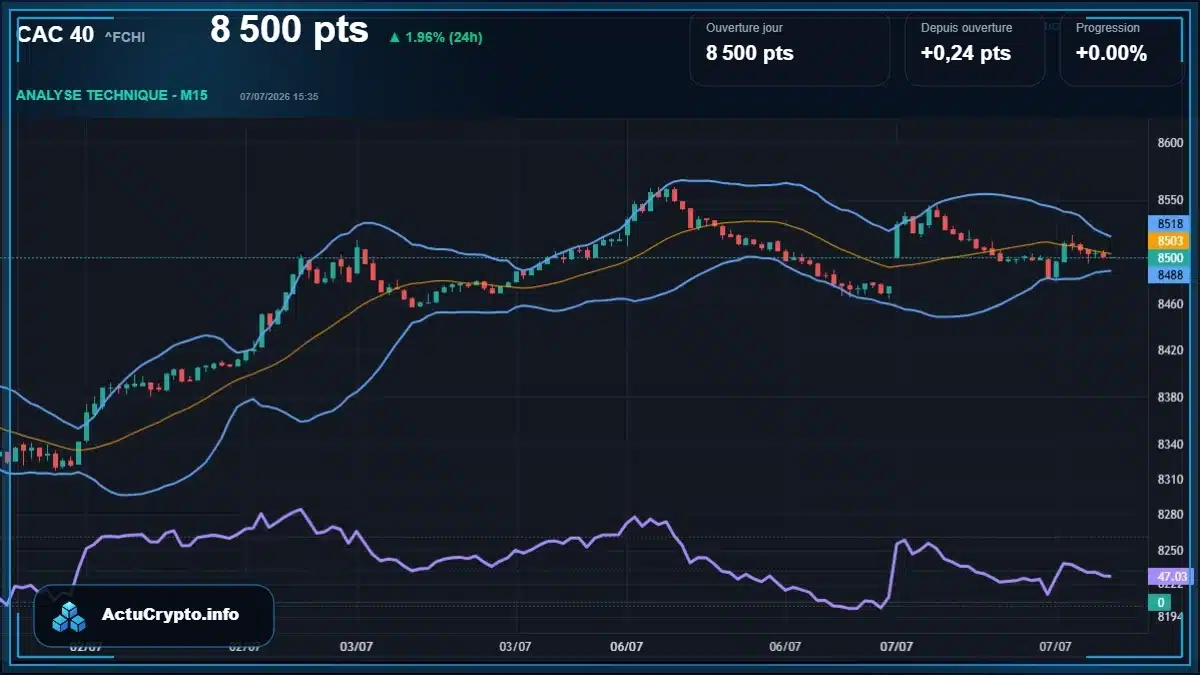Open the Progression card
This screenshot has height=675, width=1200.
point(1121,48)
